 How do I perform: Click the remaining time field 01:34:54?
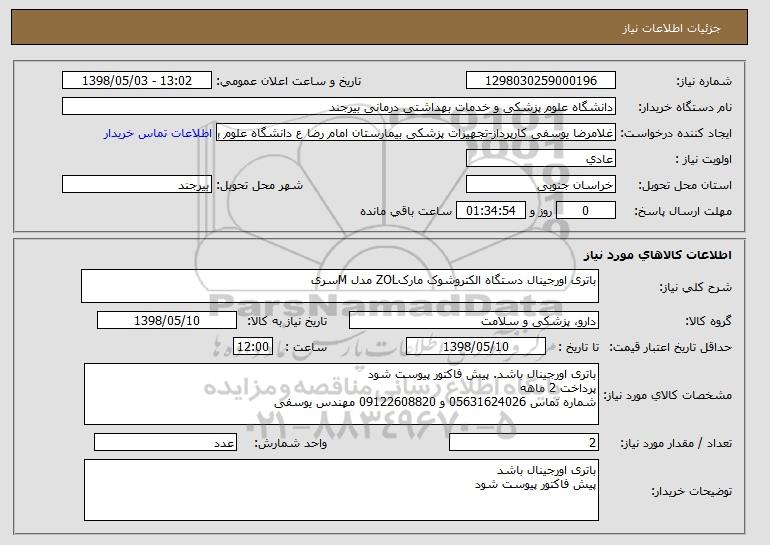pyautogui.click(x=491, y=211)
